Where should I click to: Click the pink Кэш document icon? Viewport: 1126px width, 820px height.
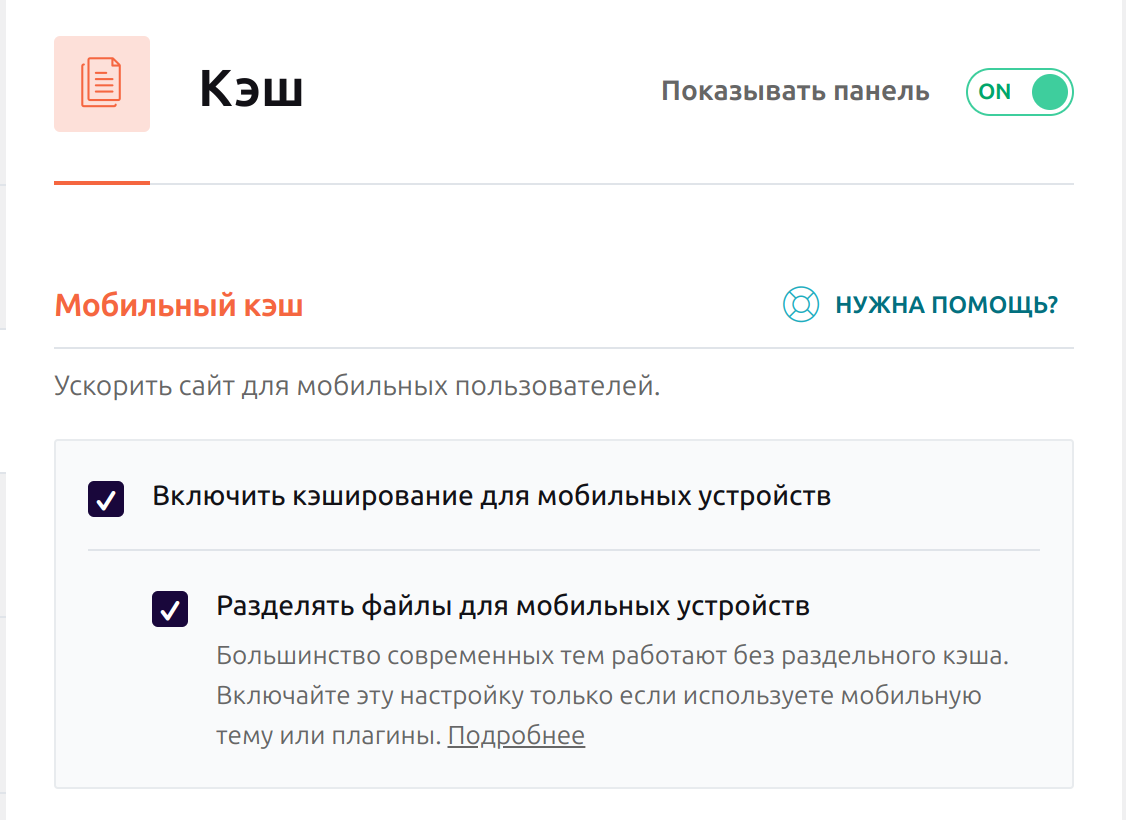[x=102, y=84]
